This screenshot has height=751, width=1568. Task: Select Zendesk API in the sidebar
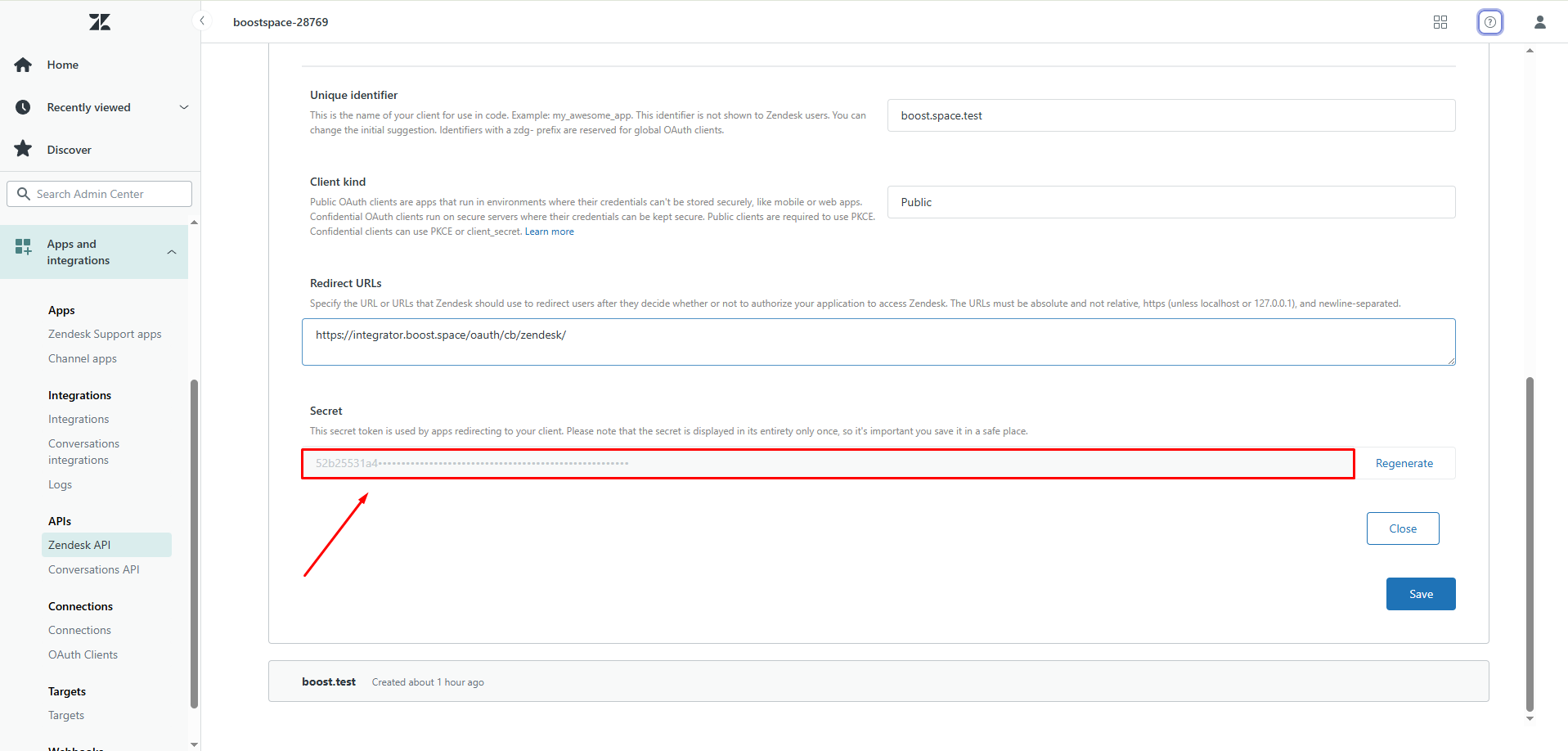point(106,545)
